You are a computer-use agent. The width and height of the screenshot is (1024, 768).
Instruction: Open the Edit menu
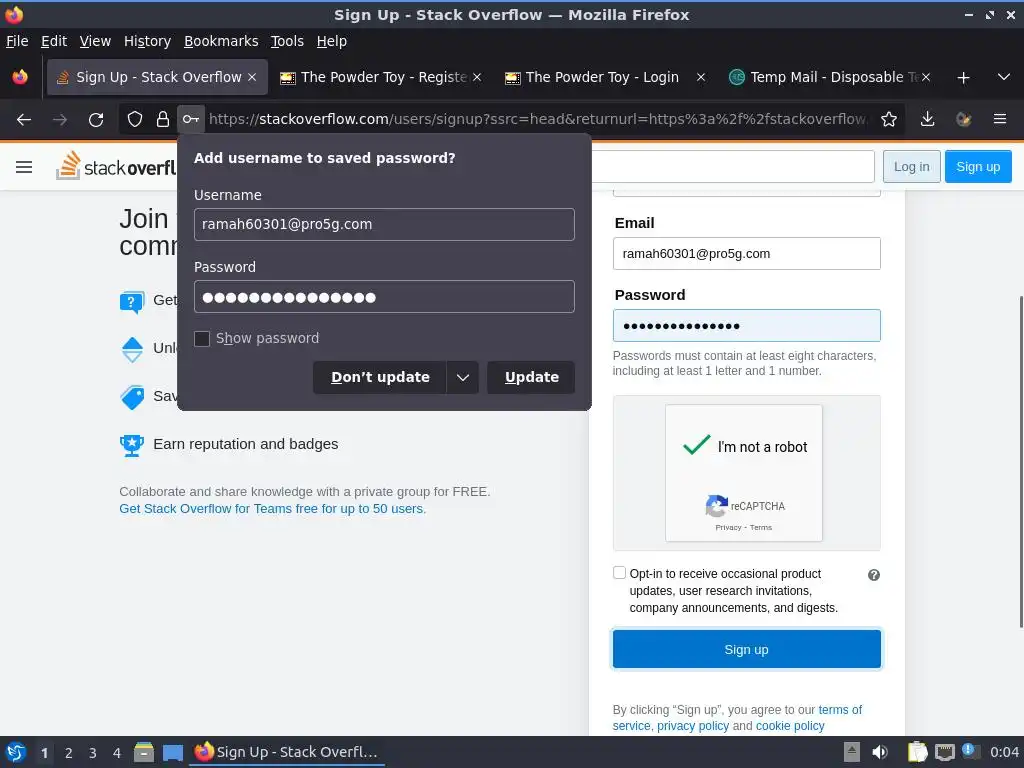coord(54,41)
